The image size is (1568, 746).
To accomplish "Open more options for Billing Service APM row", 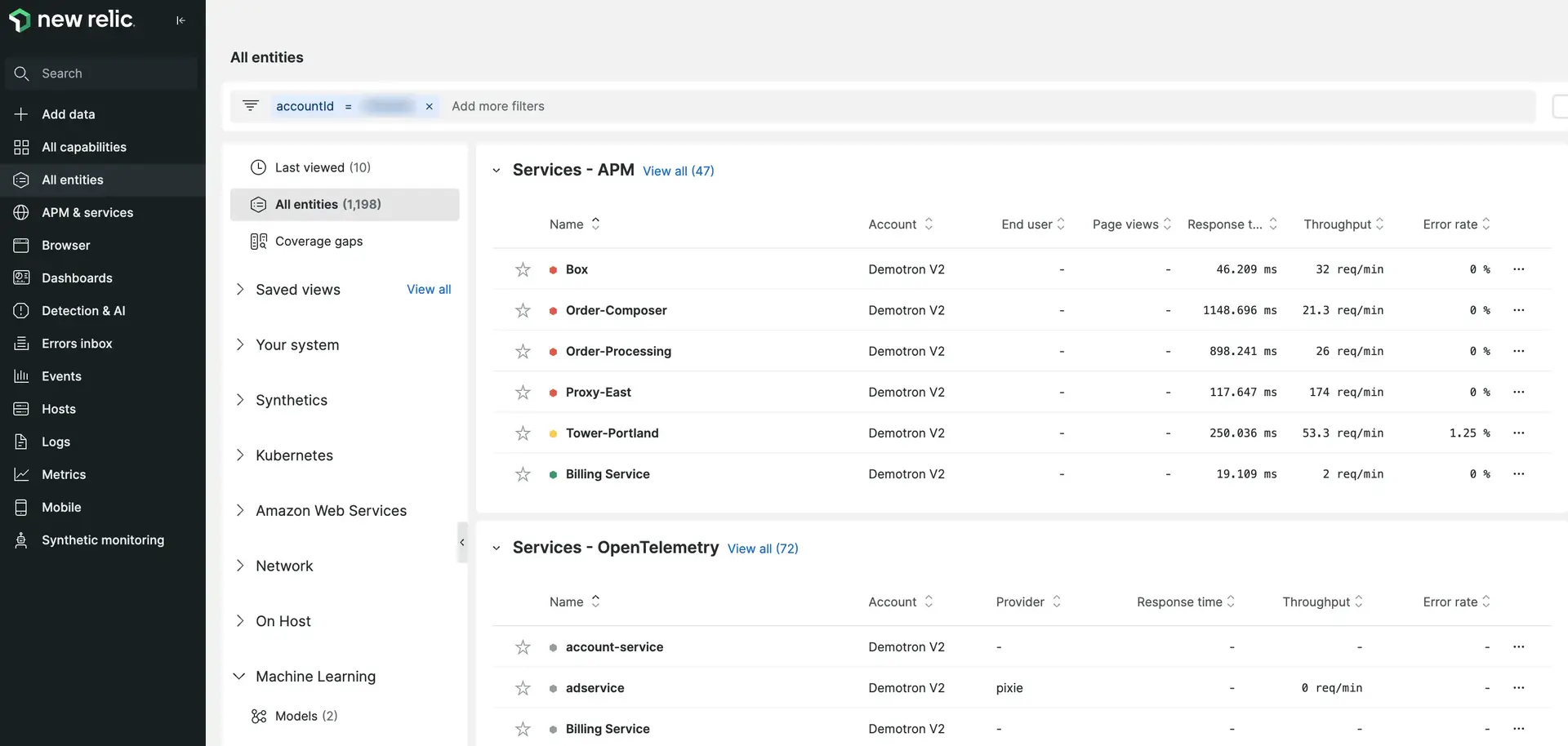I will 1518,474.
